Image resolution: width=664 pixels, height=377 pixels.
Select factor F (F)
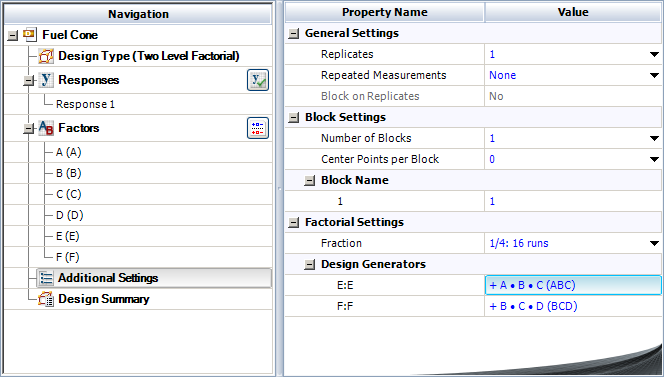tap(67, 257)
